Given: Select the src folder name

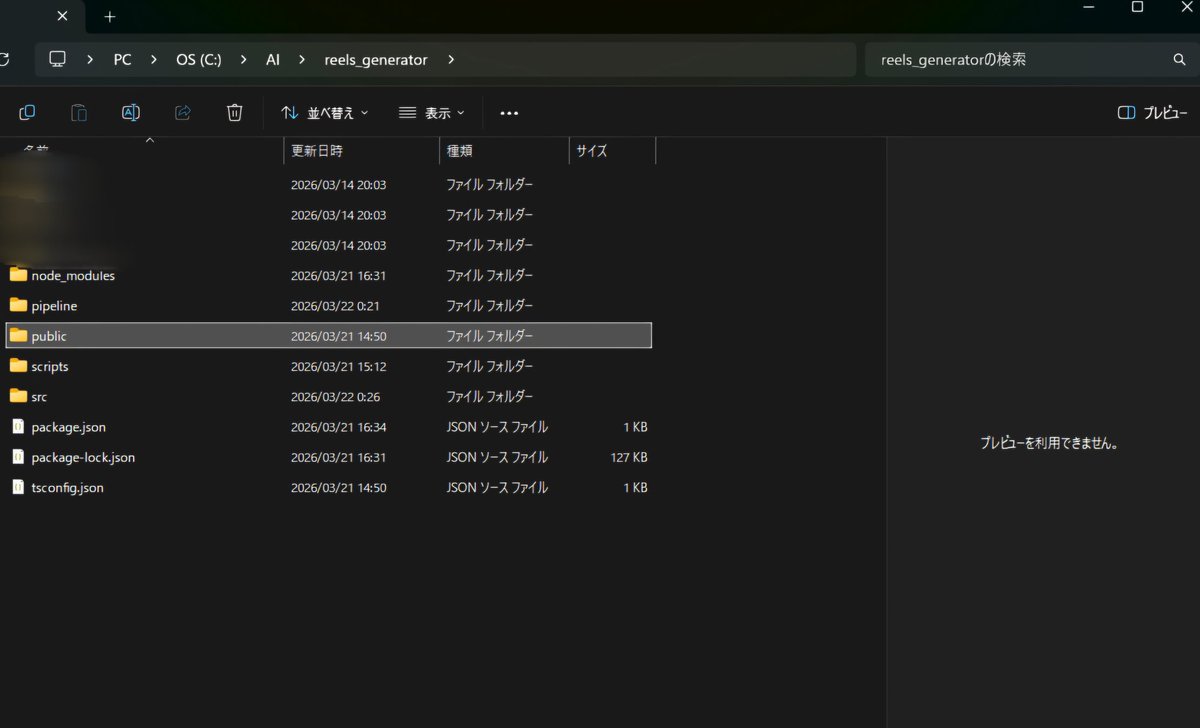Looking at the screenshot, I should tap(39, 396).
